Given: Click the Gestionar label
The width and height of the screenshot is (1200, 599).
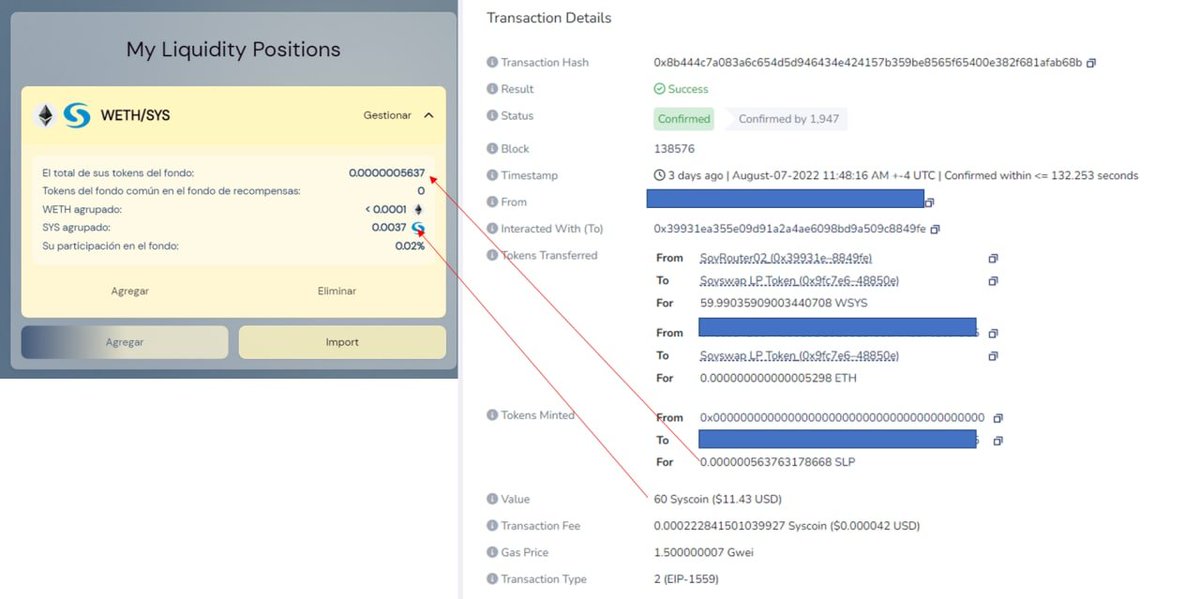Looking at the screenshot, I should pyautogui.click(x=387, y=116).
